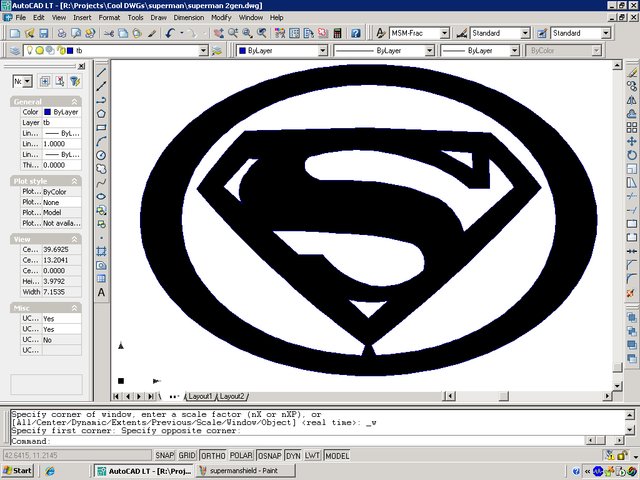This screenshot has height=480, width=640.
Task: Open the first Standard dimension style dropdown
Action: pyautogui.click(x=525, y=33)
